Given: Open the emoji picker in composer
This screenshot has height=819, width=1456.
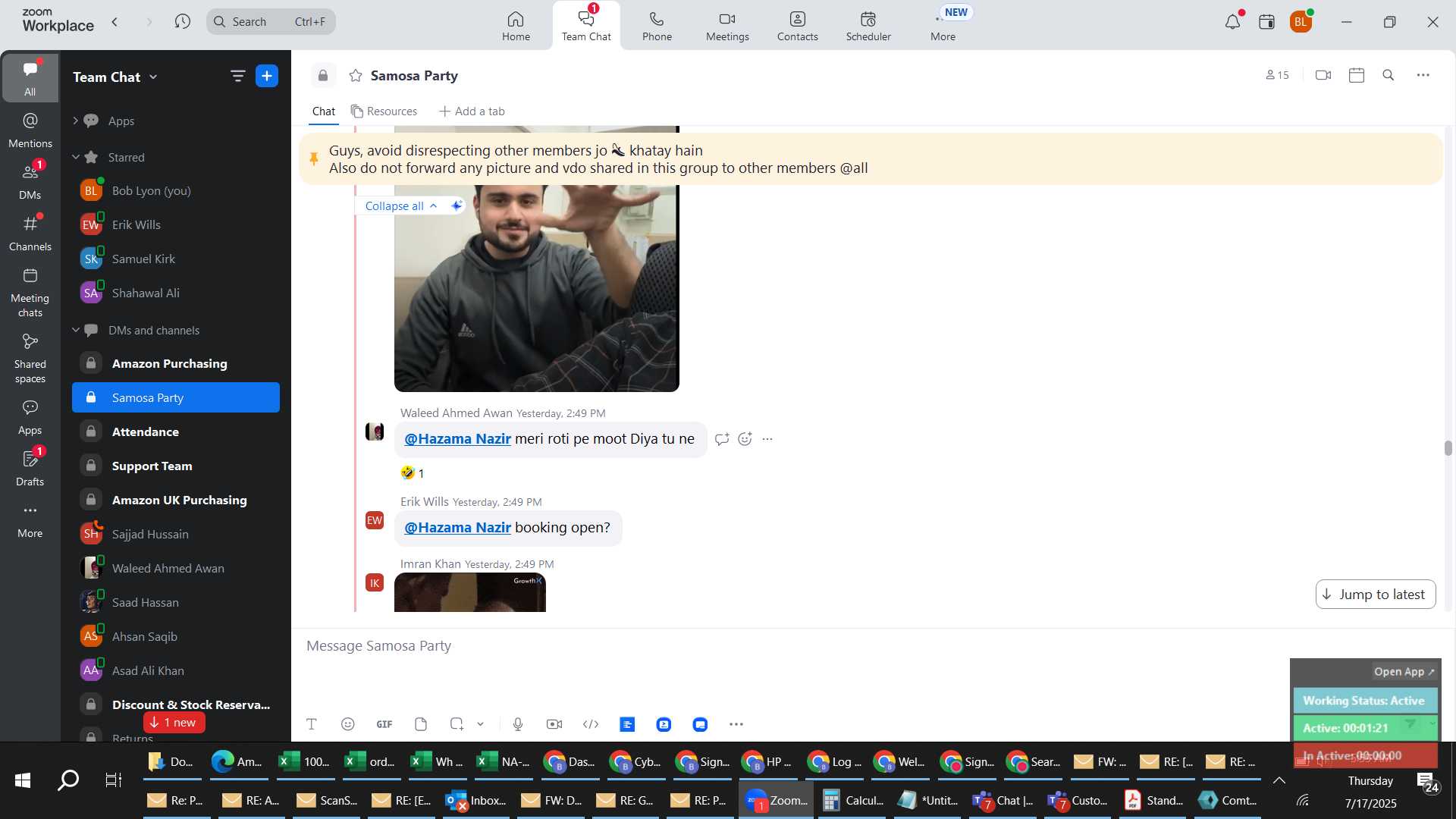Looking at the screenshot, I should point(347,724).
